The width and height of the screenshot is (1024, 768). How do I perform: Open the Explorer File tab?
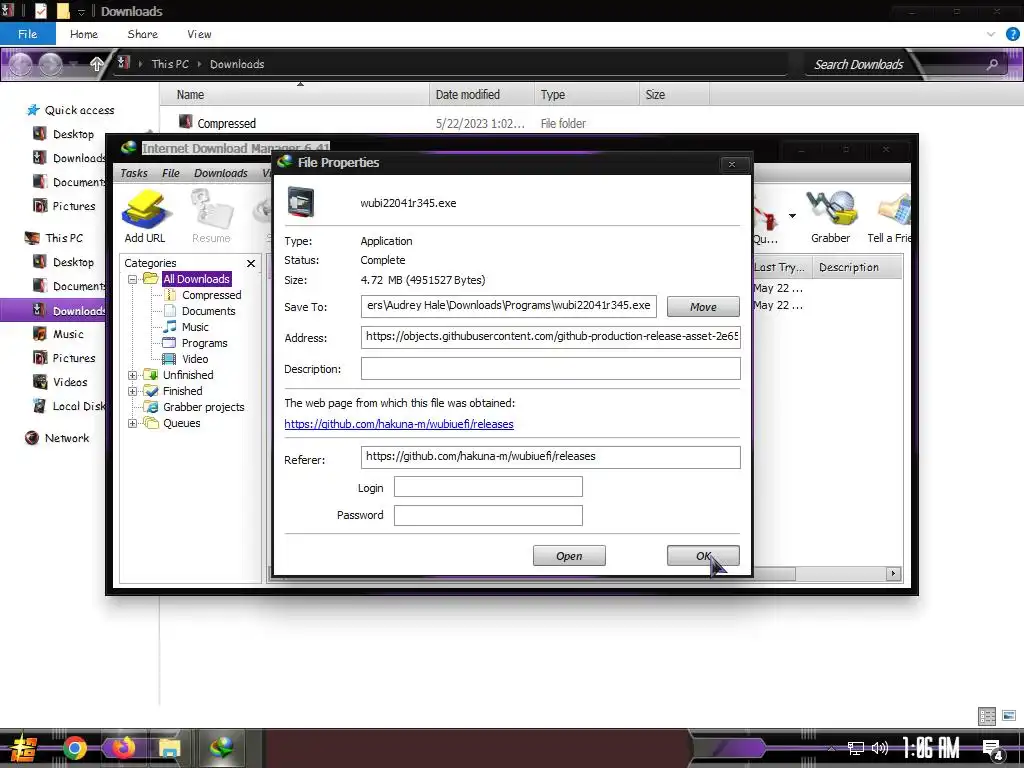click(27, 34)
